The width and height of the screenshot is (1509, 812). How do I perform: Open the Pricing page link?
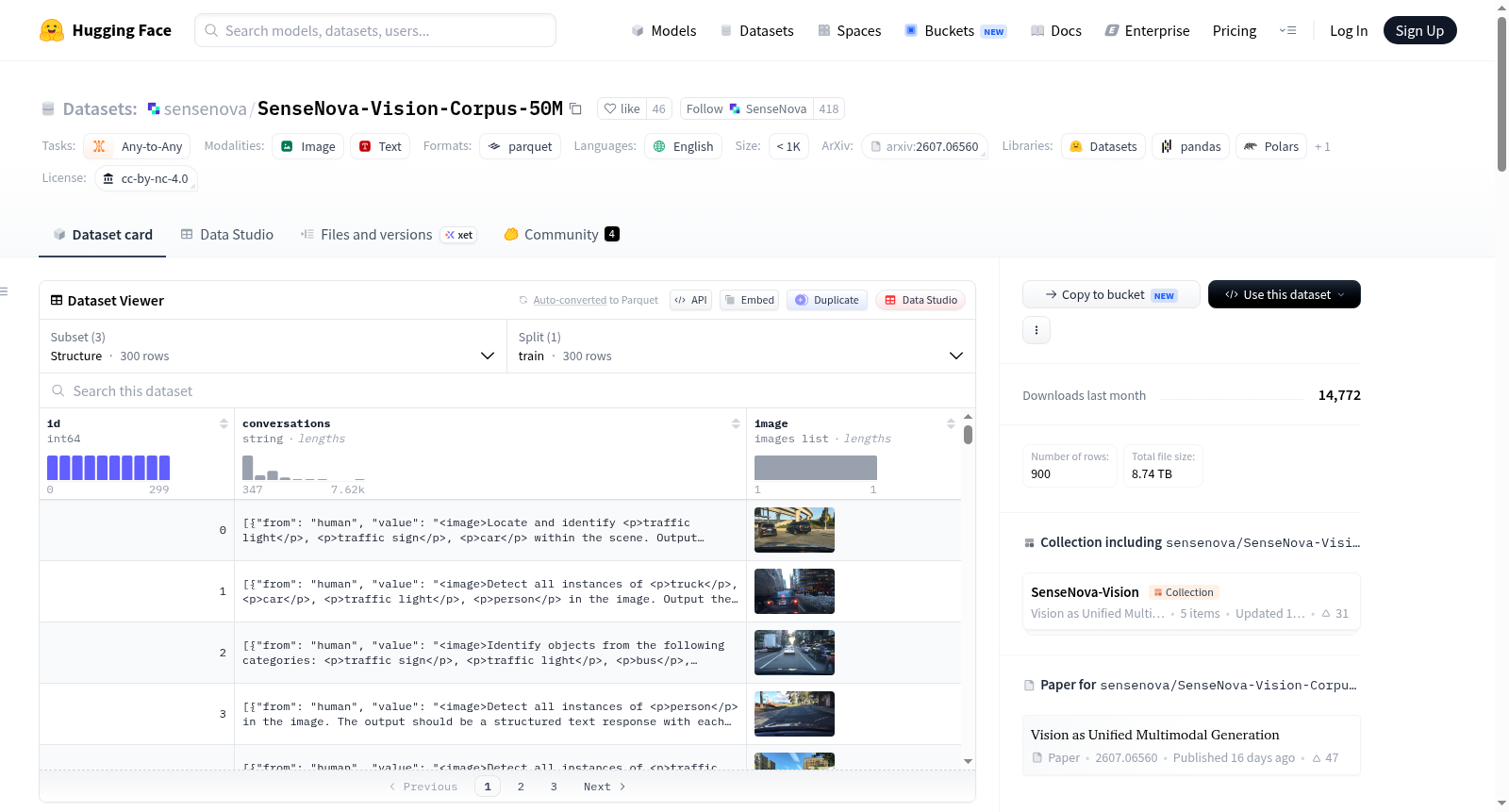(1235, 30)
